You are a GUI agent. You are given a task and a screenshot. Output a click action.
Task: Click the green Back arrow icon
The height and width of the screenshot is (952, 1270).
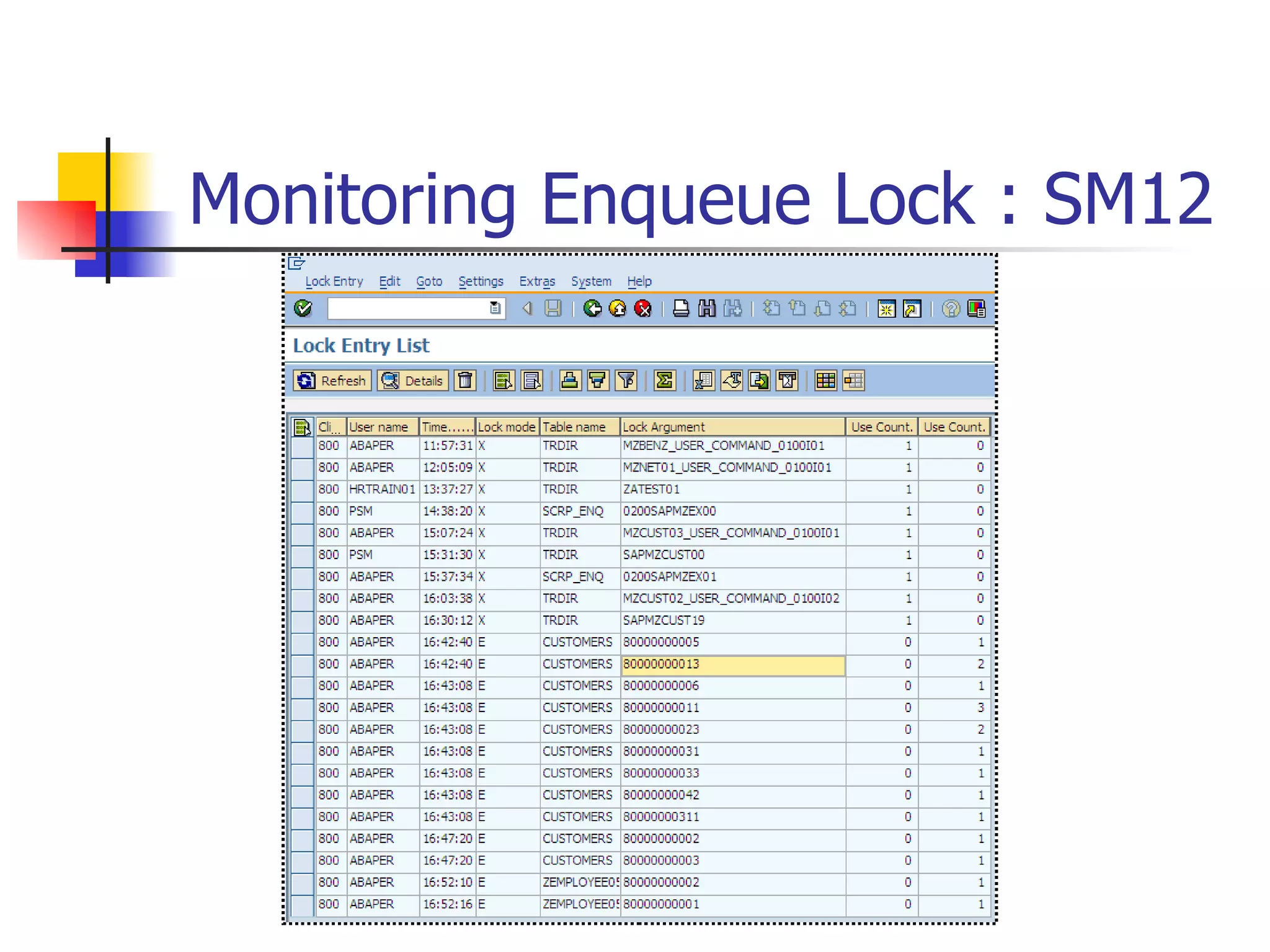(592, 308)
